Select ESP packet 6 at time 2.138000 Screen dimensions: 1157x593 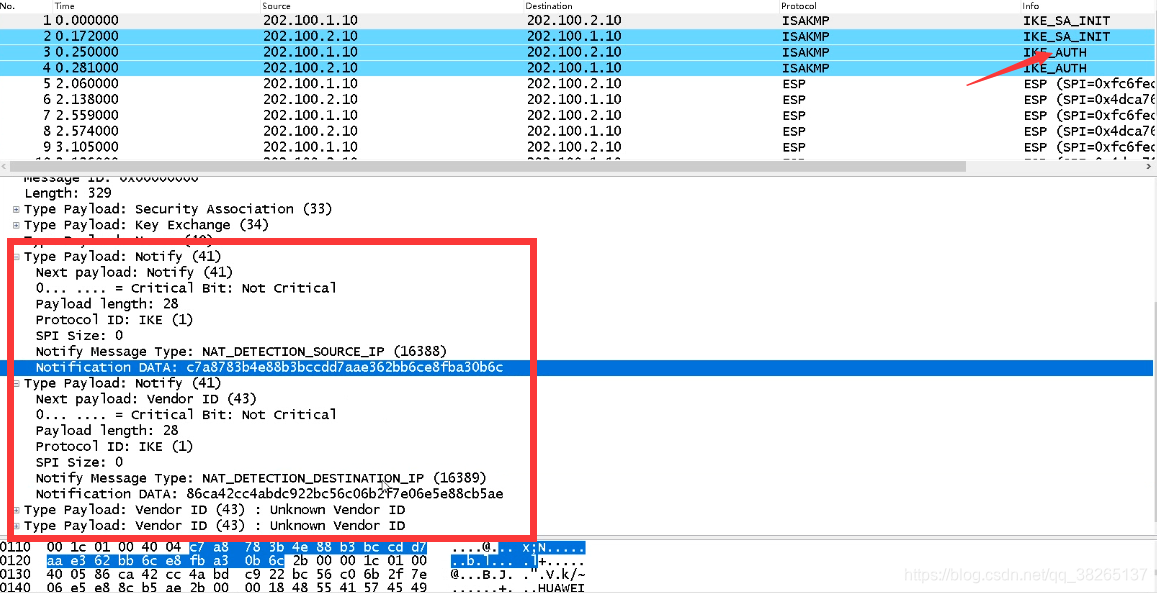click(x=578, y=100)
